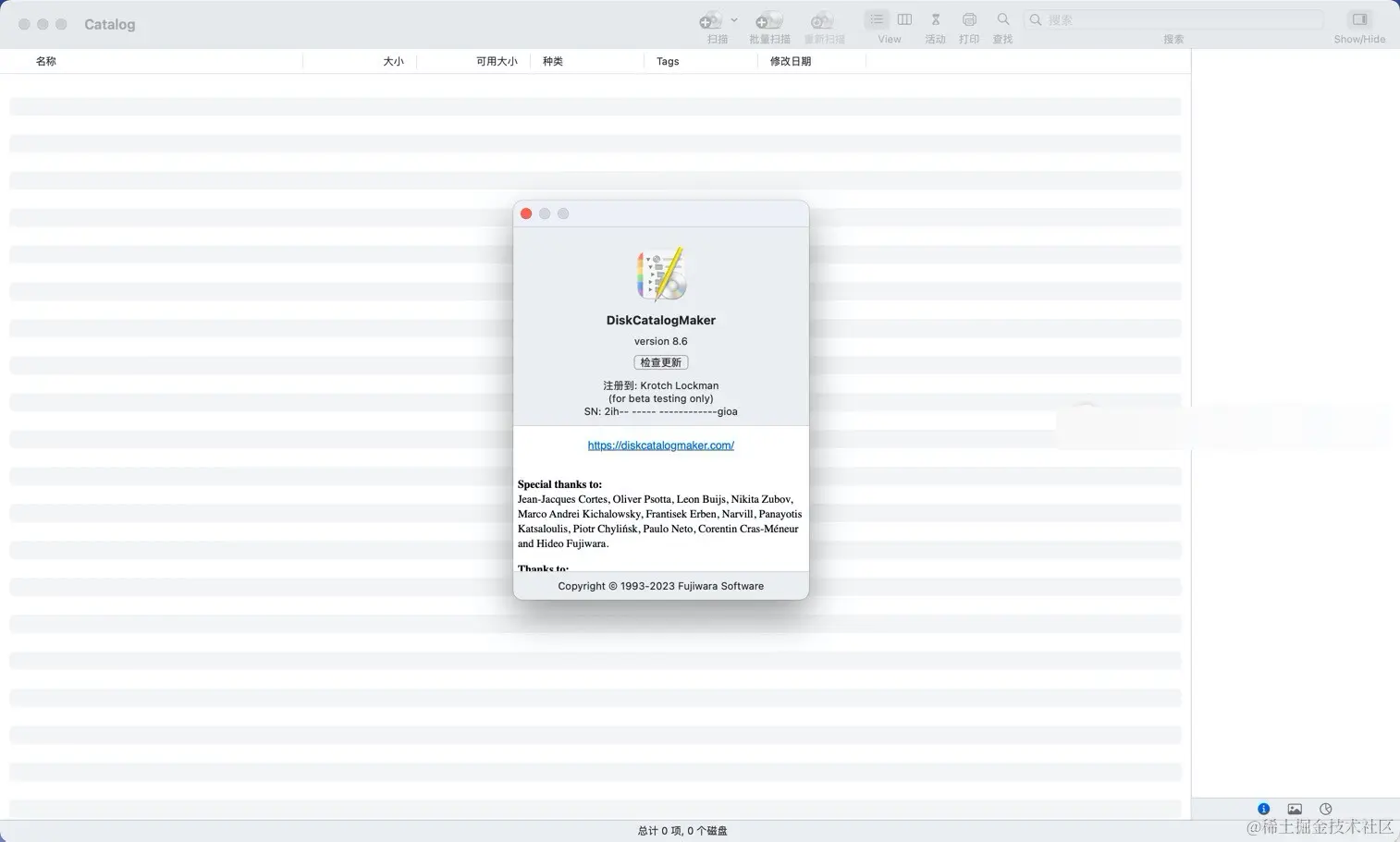Sort by the 修改日期 column header

coord(791,61)
